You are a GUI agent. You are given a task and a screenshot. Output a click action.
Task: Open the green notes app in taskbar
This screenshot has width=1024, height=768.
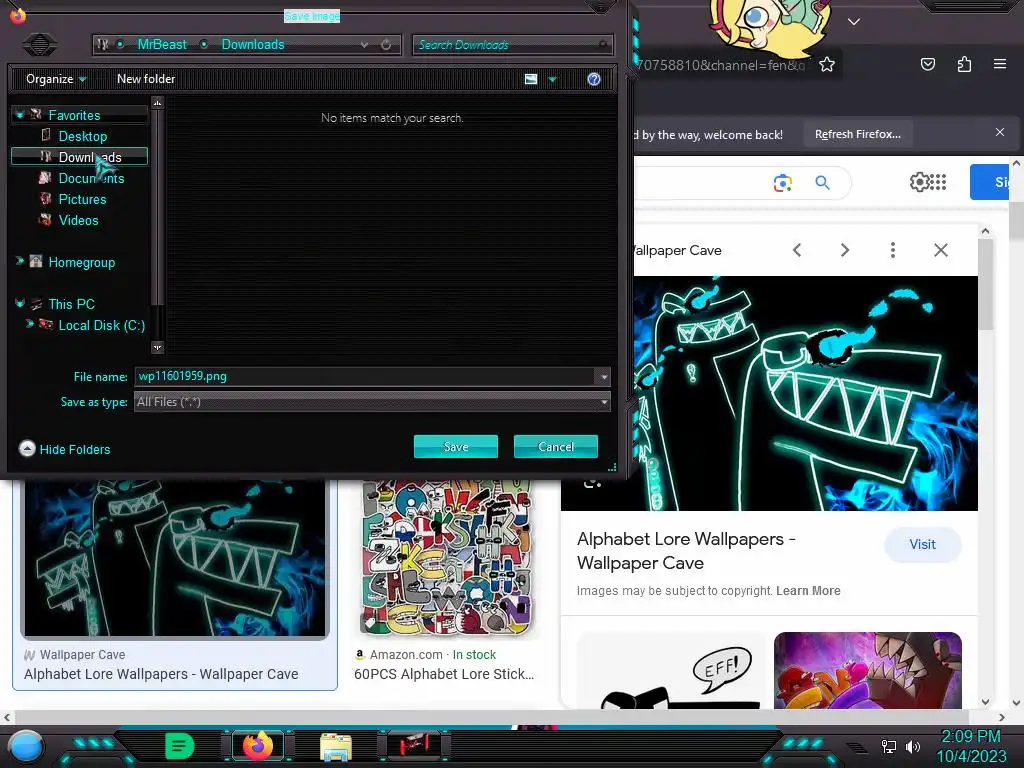pyautogui.click(x=180, y=746)
